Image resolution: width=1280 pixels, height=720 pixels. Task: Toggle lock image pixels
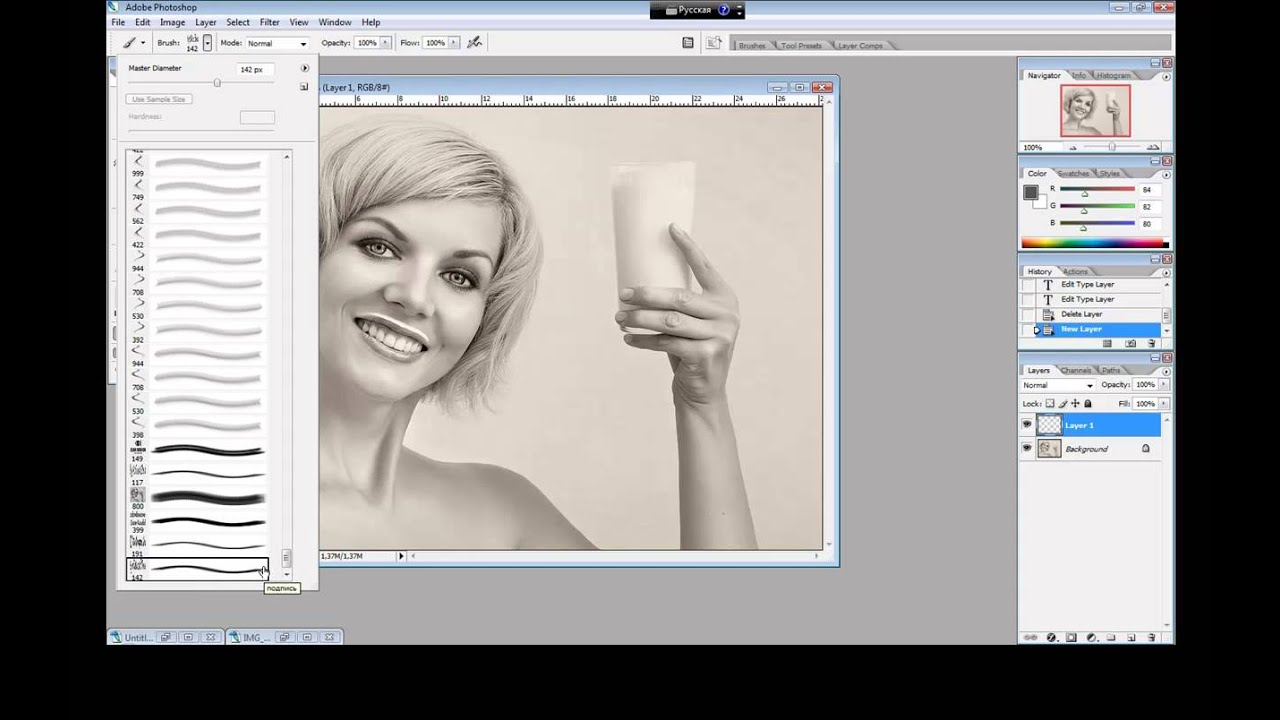click(1063, 404)
